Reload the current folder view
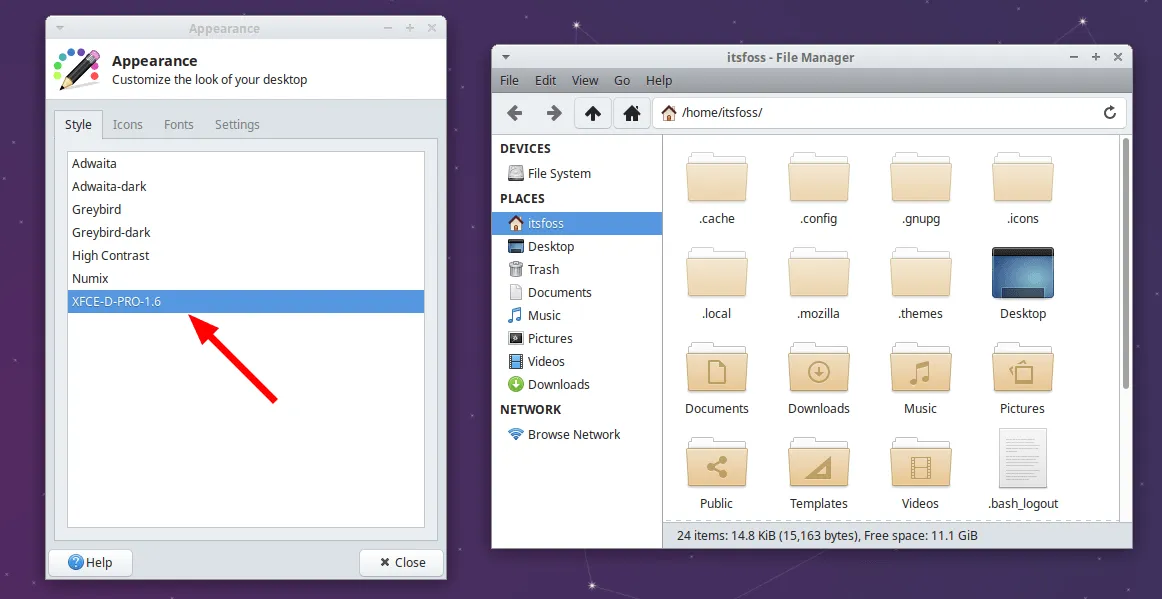Image resolution: width=1162 pixels, height=599 pixels. click(x=1109, y=113)
